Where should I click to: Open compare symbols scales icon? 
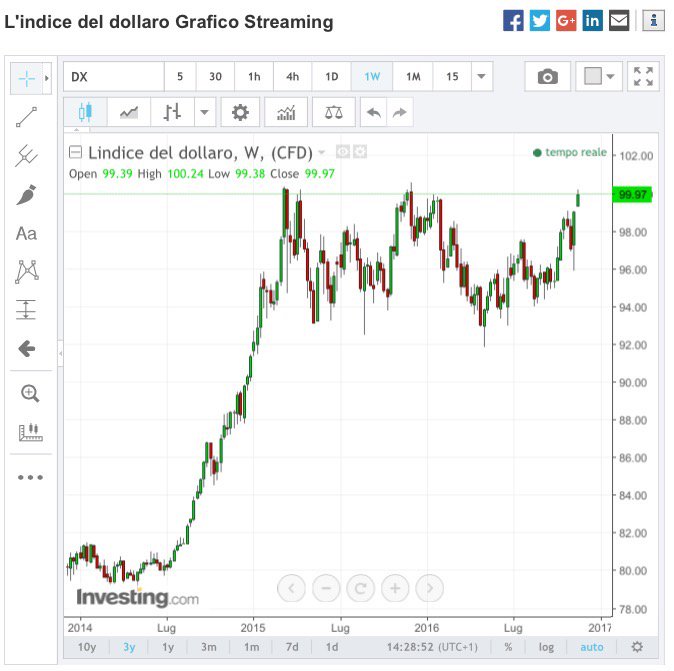click(334, 112)
